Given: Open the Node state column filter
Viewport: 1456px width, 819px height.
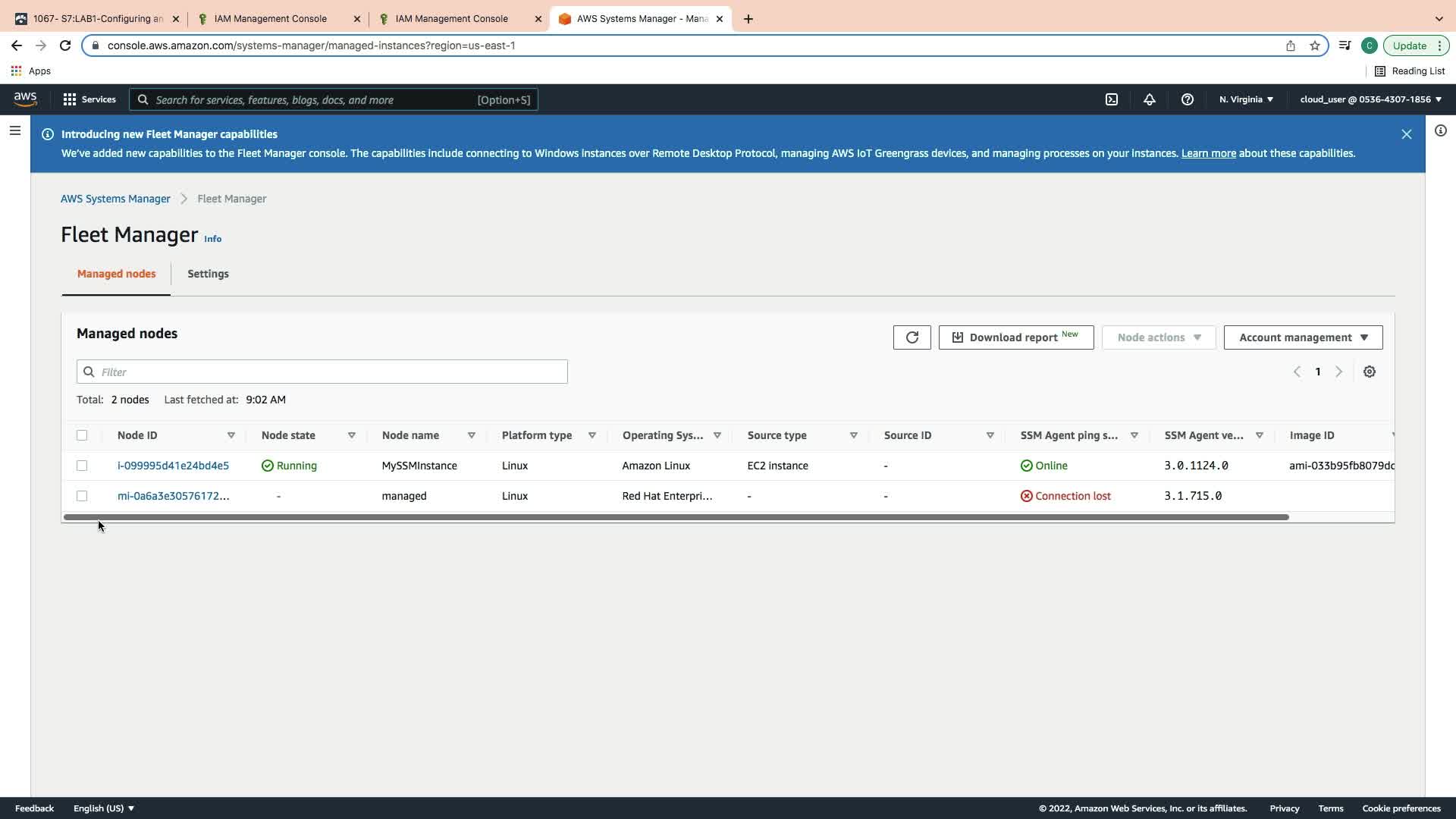Looking at the screenshot, I should tap(351, 435).
